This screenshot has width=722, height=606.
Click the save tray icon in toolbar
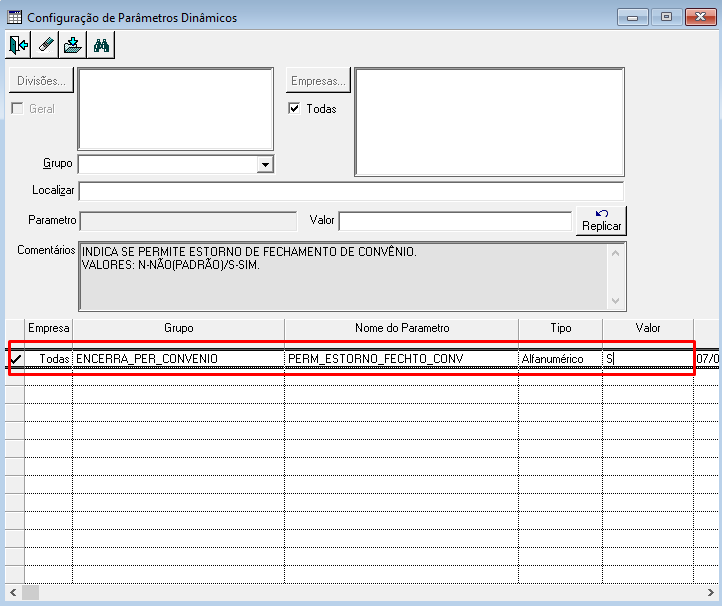pos(73,45)
